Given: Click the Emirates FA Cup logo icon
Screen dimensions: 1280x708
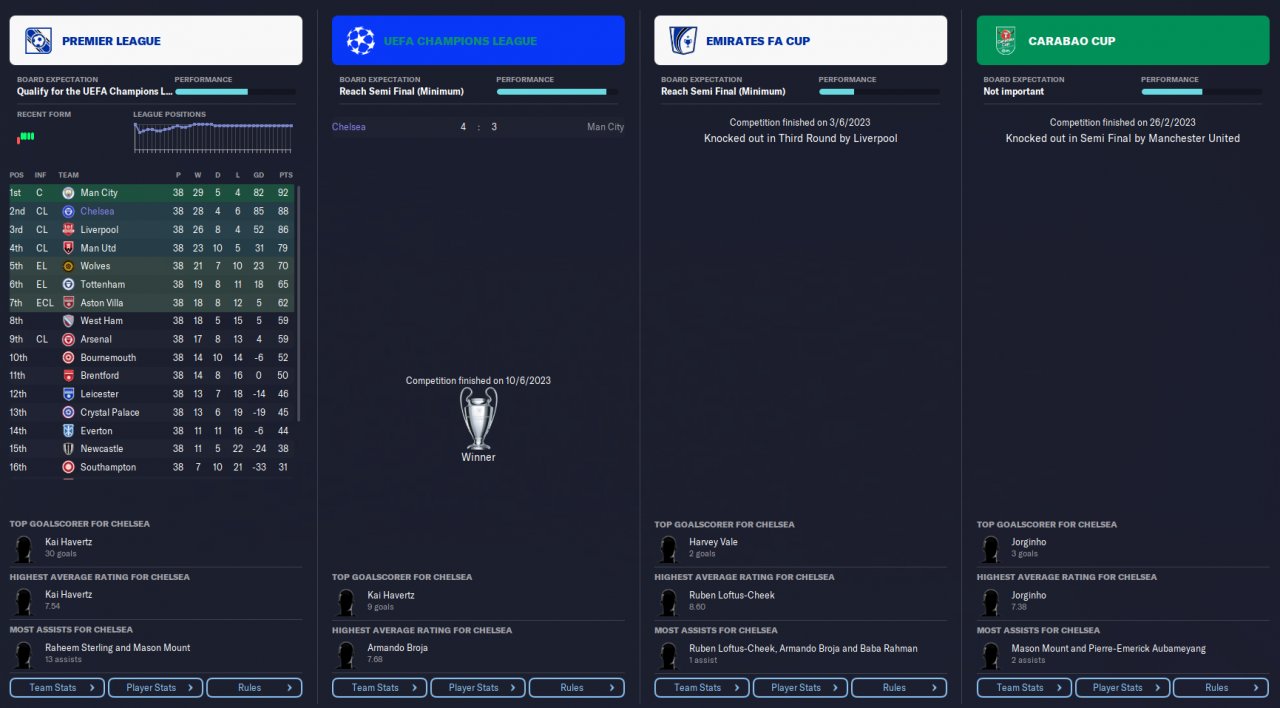Looking at the screenshot, I should click(683, 41).
